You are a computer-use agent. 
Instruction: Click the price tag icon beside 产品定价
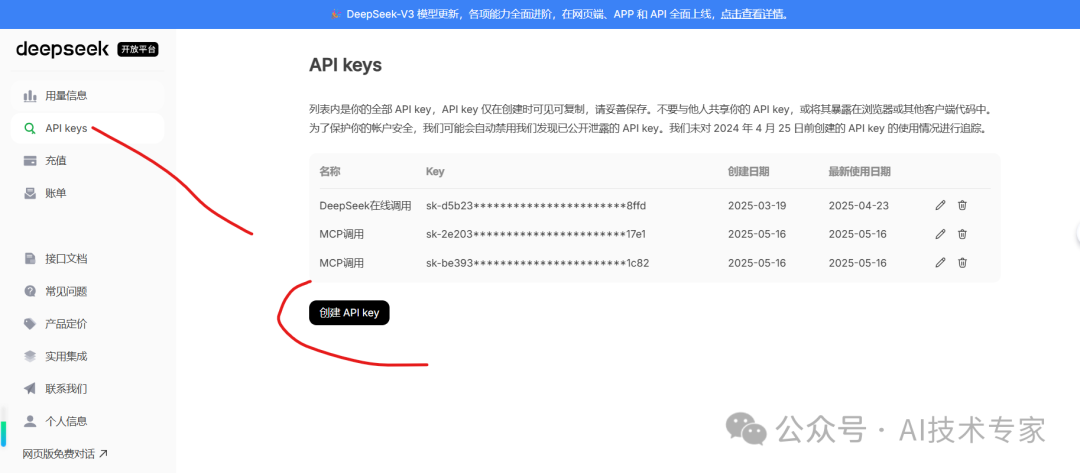coord(30,324)
